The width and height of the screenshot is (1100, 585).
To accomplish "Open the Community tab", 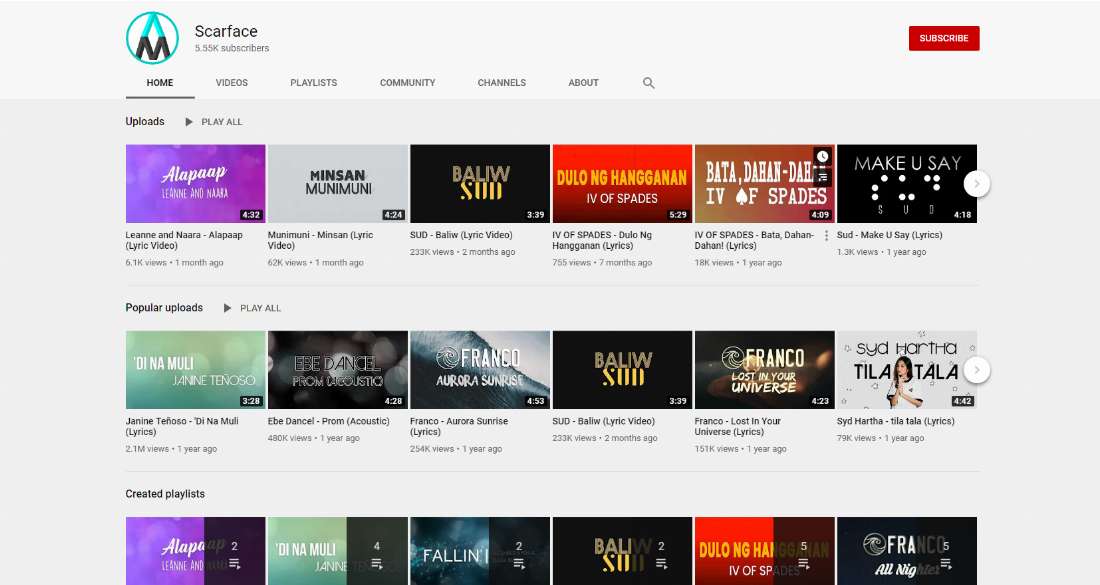I will 408,83.
